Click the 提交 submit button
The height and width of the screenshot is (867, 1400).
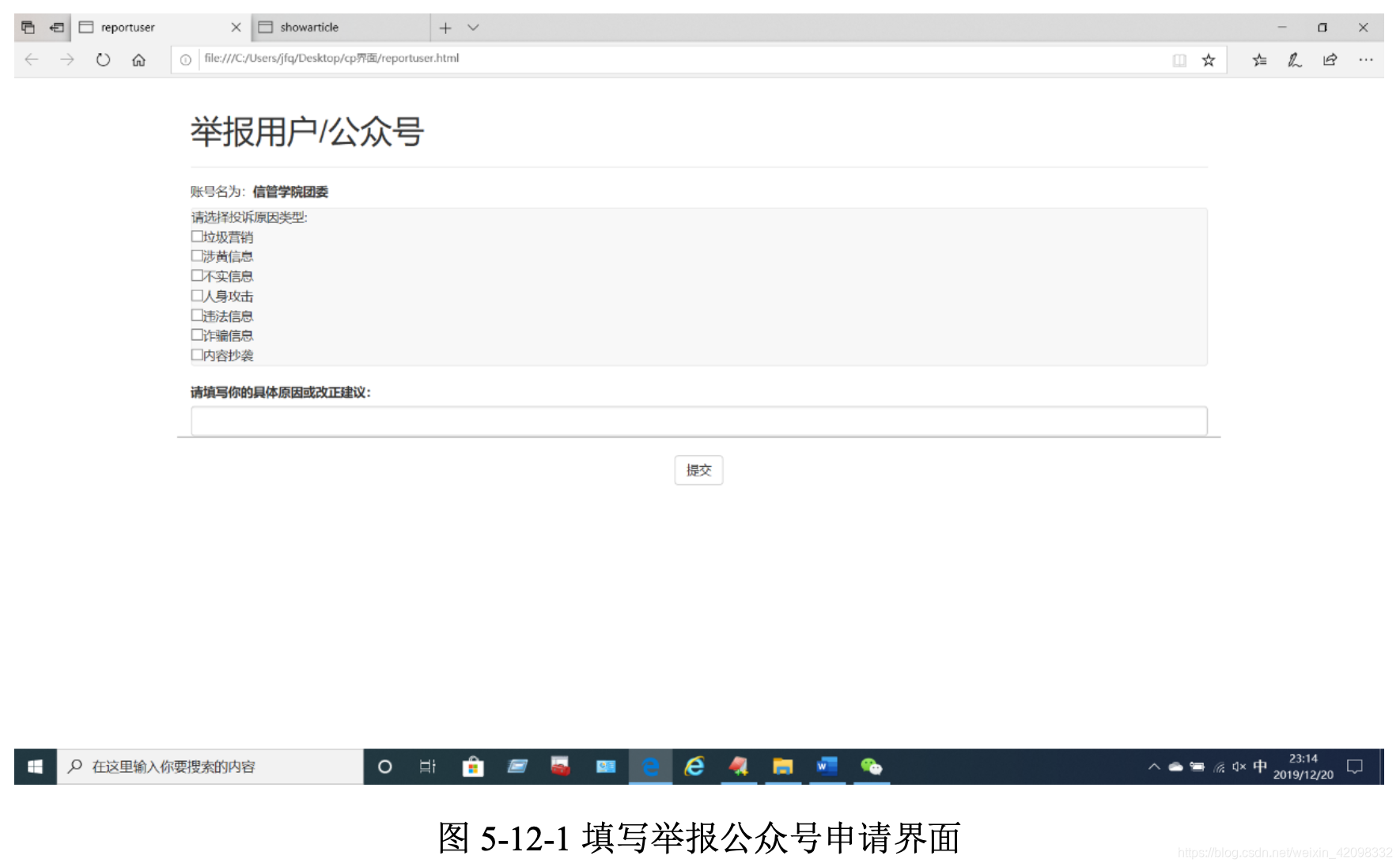tap(698, 470)
